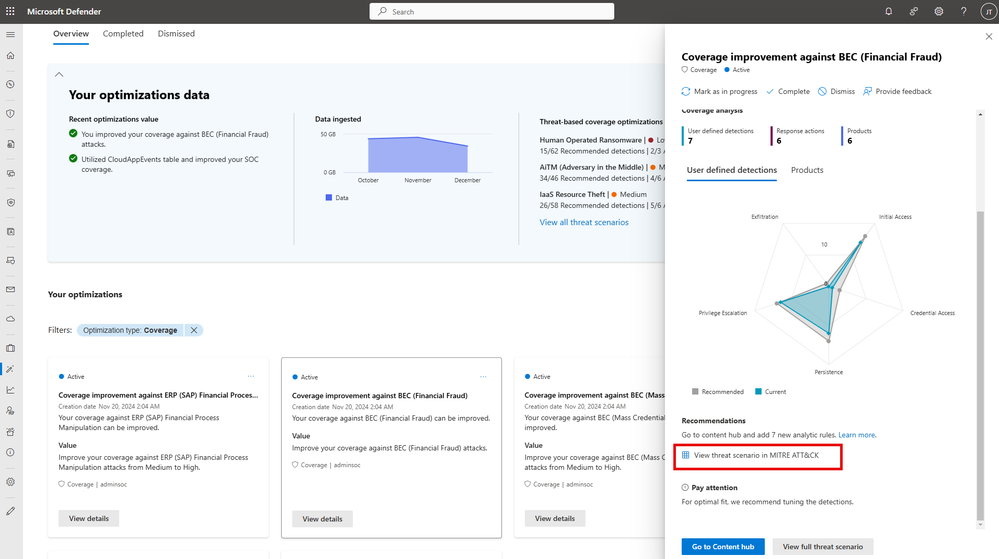
Task: Click the Optimization type: Coverage filter pill
Action: point(130,330)
